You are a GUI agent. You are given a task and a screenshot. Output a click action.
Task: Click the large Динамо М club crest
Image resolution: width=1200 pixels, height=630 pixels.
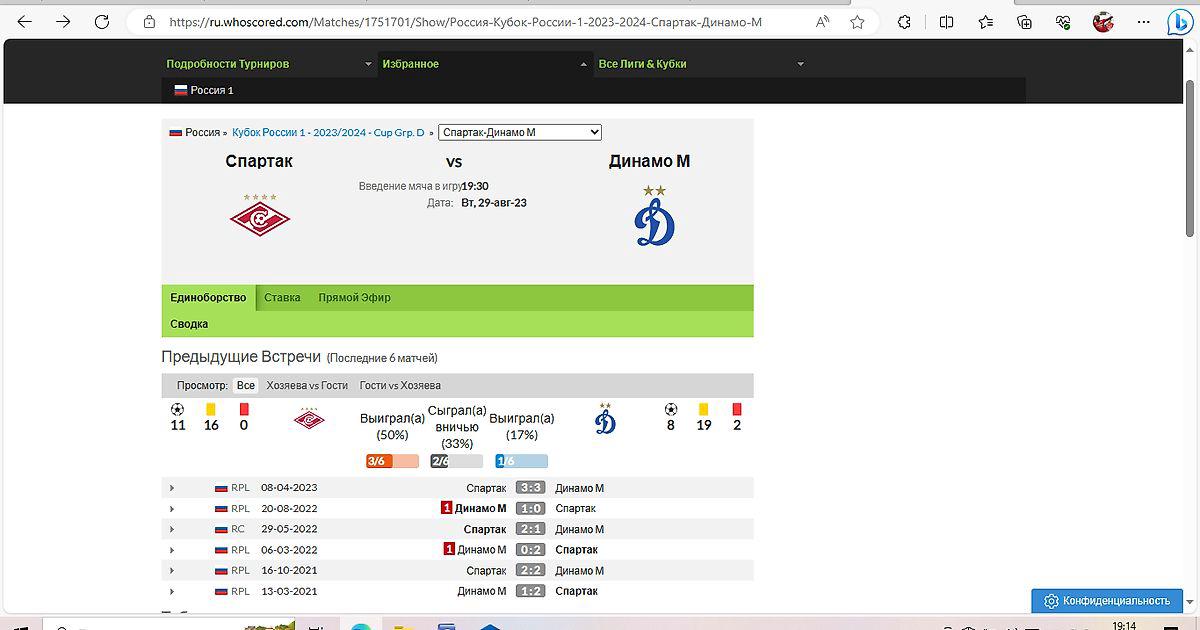[x=654, y=216]
